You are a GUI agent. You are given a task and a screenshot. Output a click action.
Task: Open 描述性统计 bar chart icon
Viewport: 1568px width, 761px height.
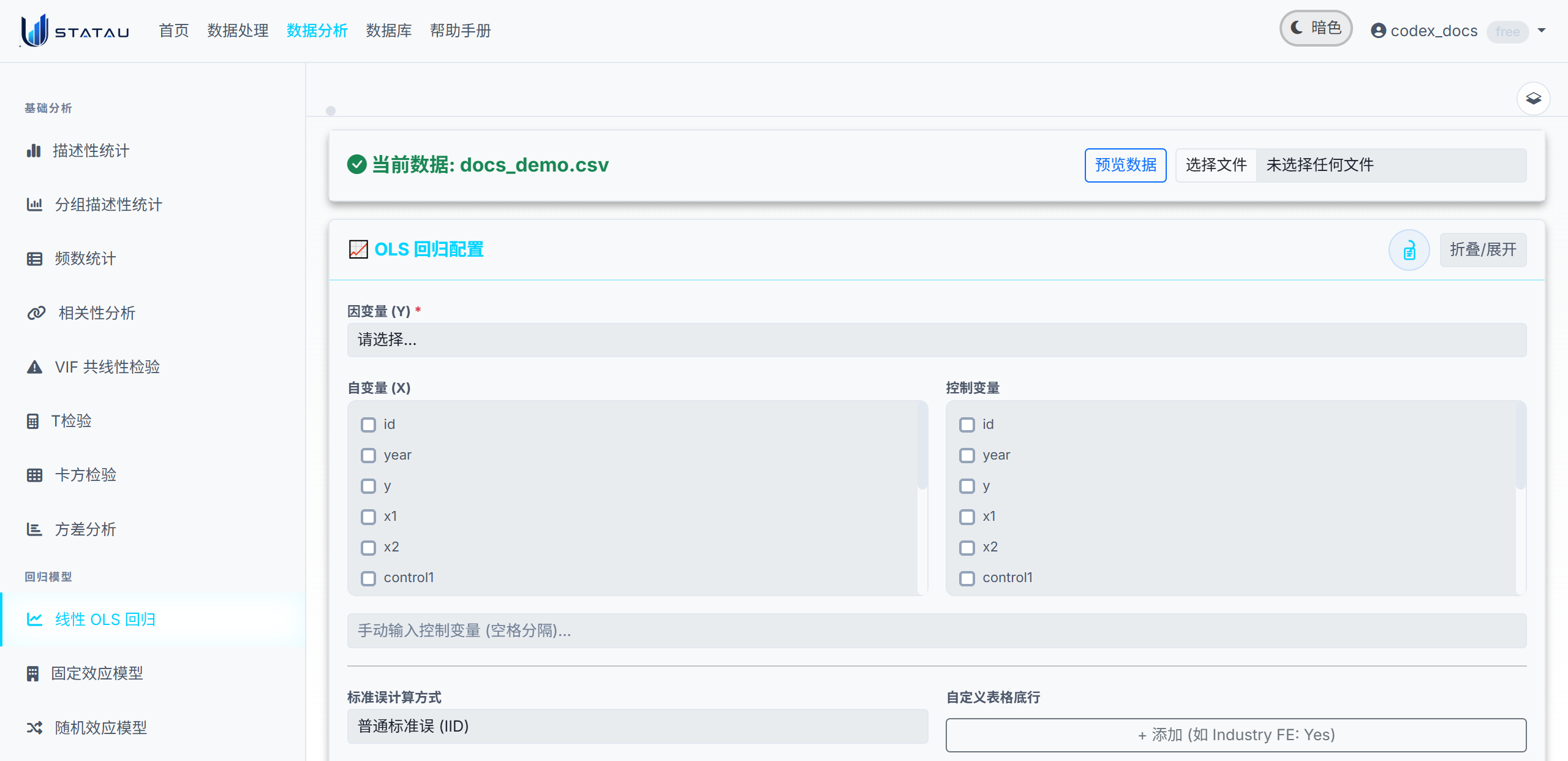(34, 151)
